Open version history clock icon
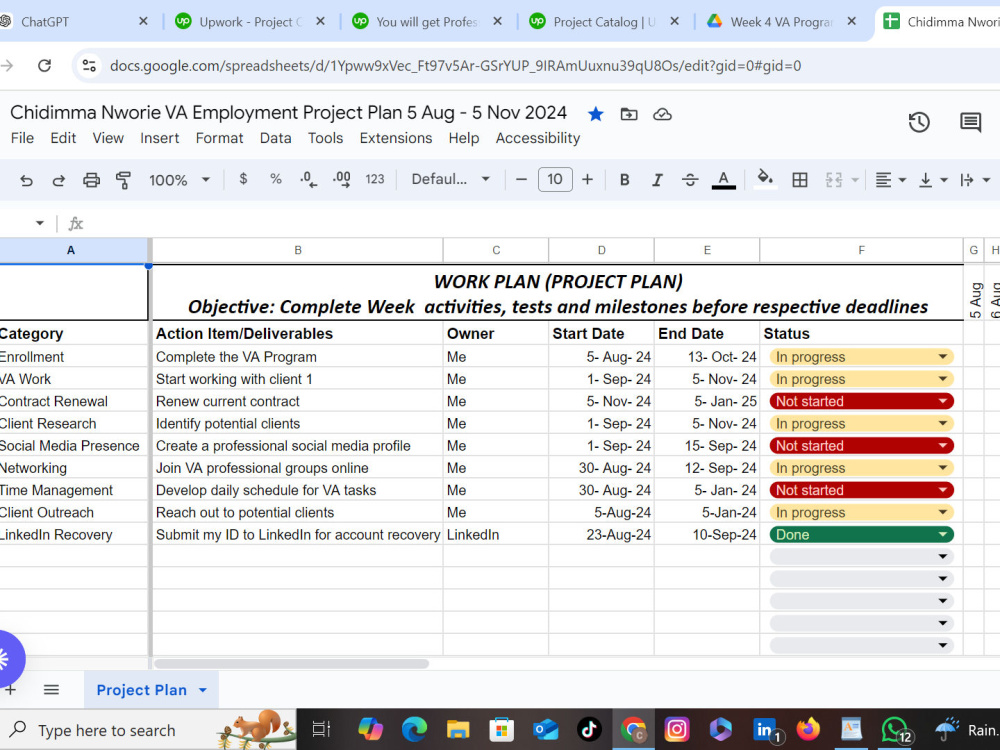 (x=919, y=122)
